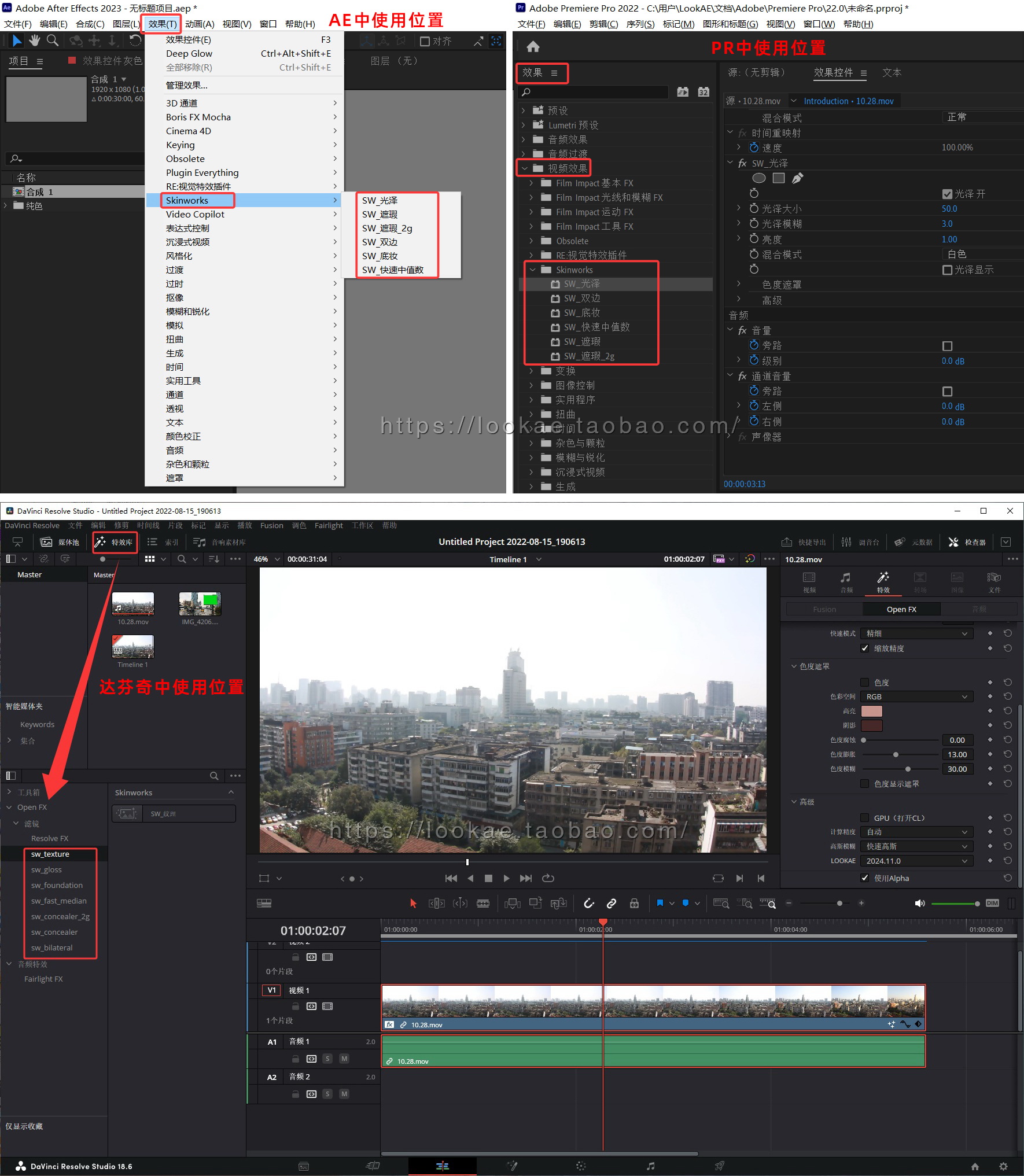The image size is (1024, 1176).
Task: Collapse the Skinworks folder in effects panel
Action: pos(533,270)
